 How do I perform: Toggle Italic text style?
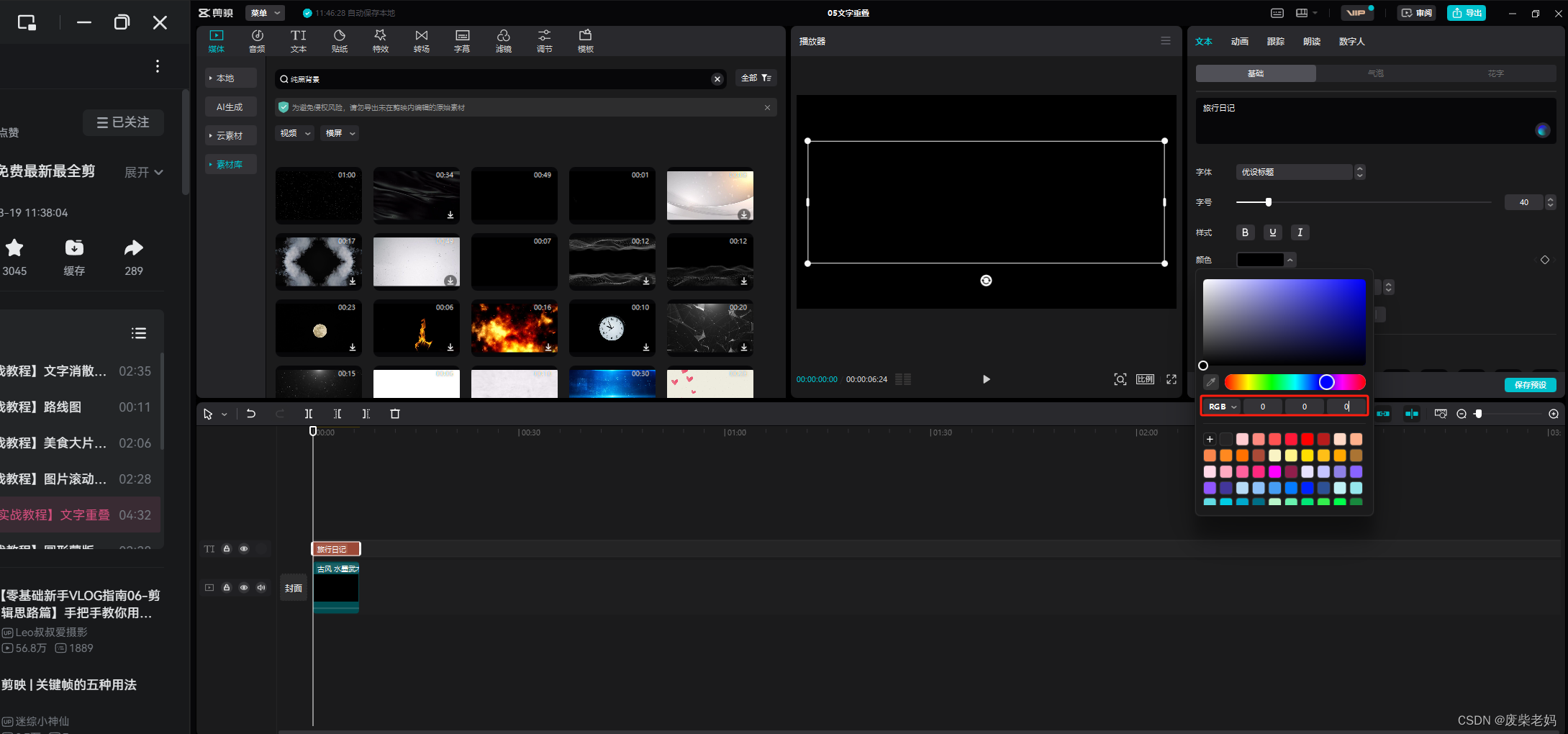(1300, 232)
